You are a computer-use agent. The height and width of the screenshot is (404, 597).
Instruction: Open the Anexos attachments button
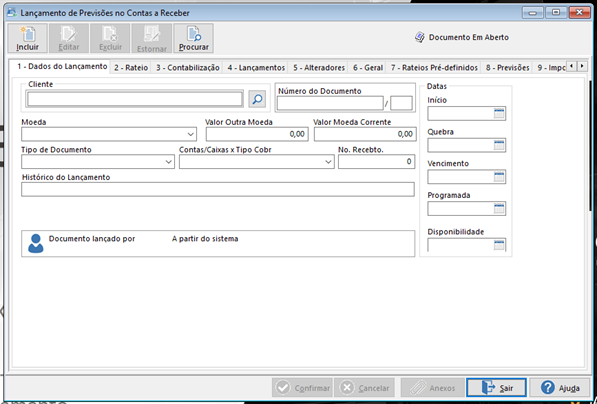pos(433,388)
